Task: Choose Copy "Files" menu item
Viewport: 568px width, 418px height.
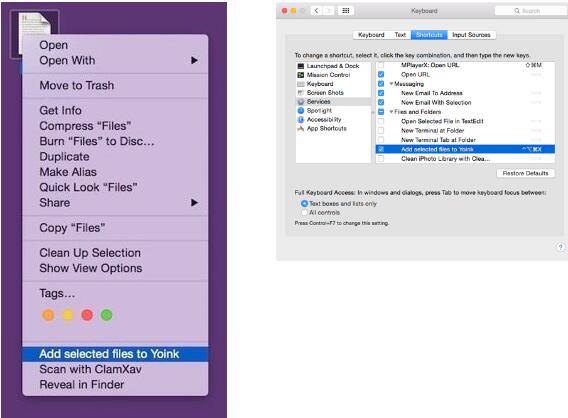Action: click(x=115, y=228)
